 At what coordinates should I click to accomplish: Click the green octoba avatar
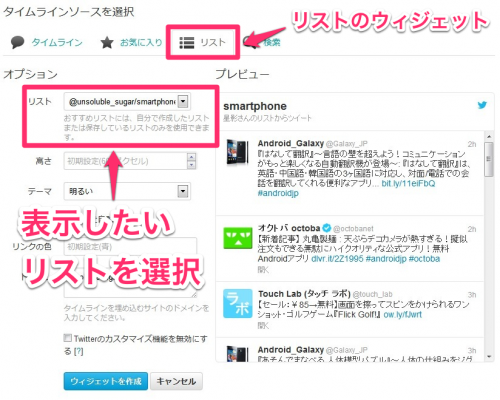(x=238, y=238)
